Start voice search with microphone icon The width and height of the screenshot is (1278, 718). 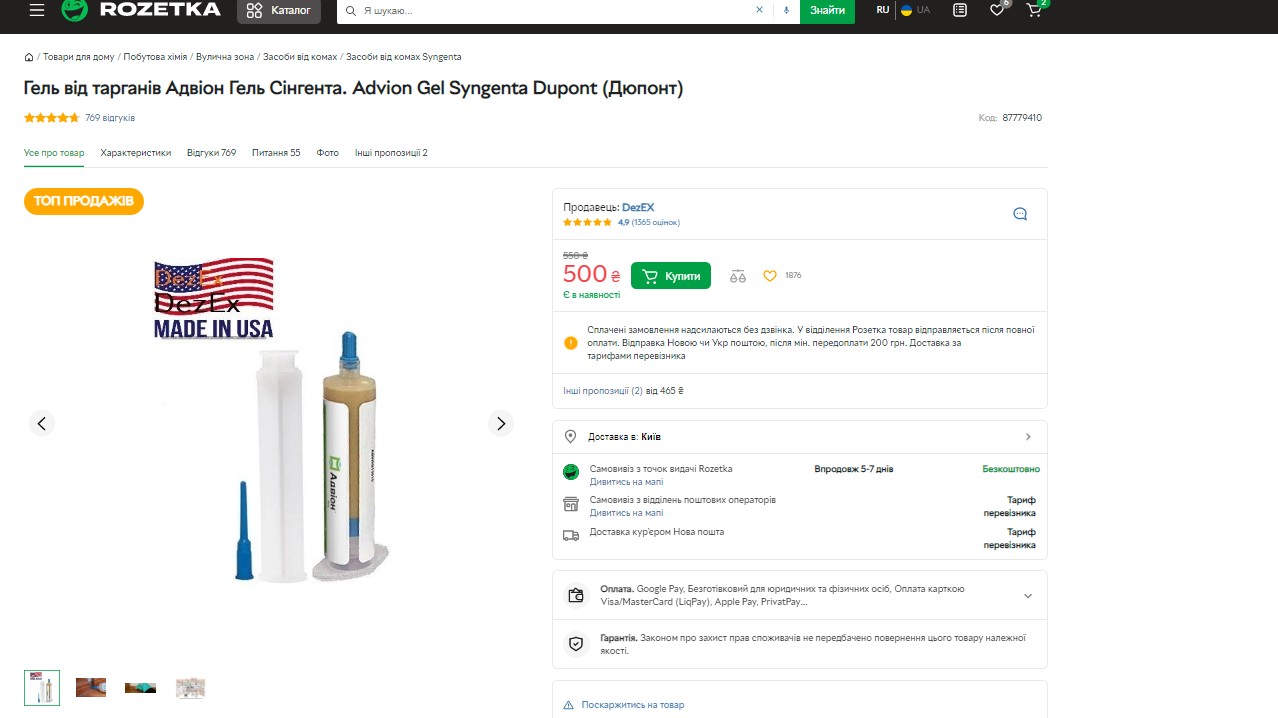tap(786, 10)
